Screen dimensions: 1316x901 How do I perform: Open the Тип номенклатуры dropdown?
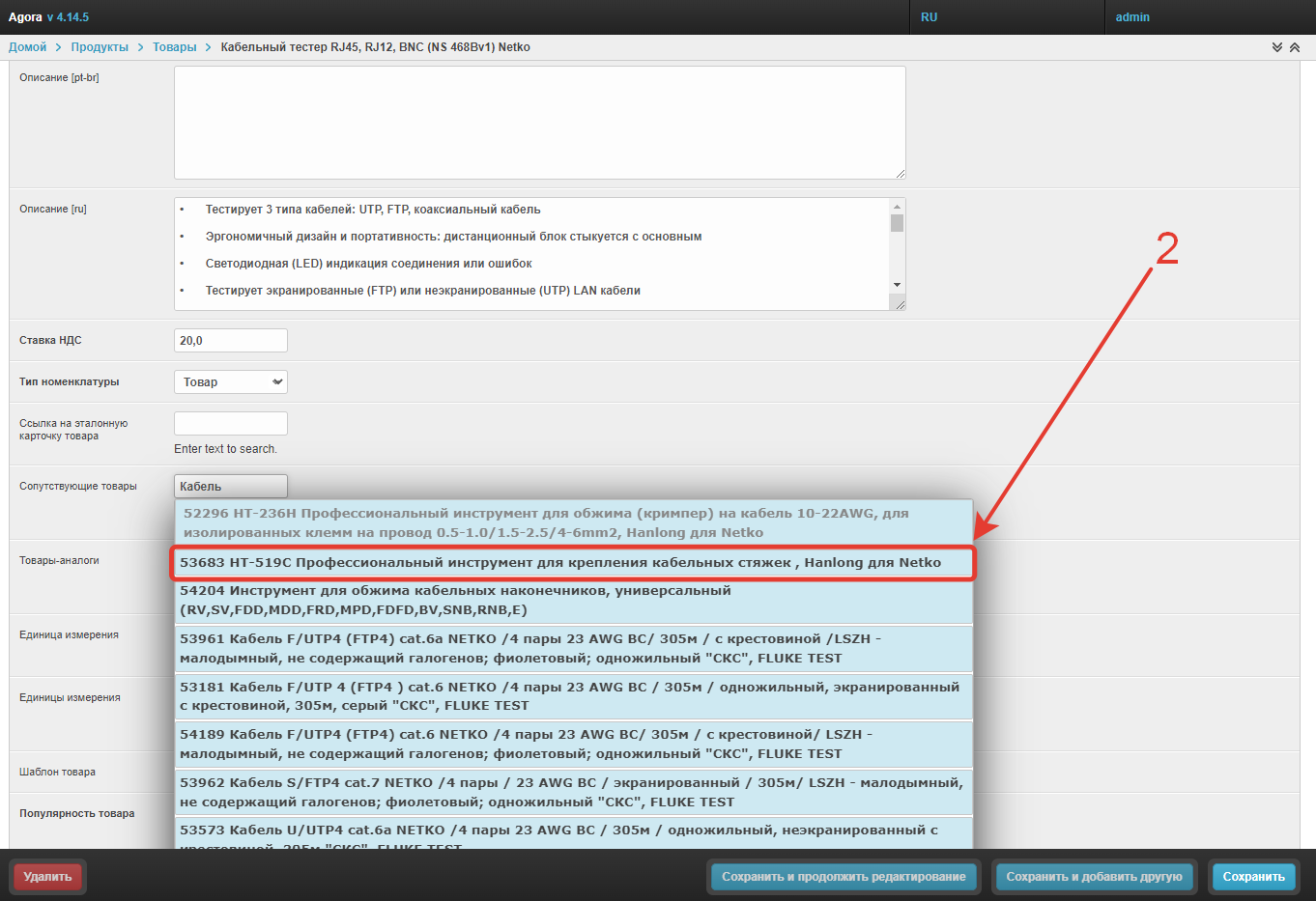point(230,382)
